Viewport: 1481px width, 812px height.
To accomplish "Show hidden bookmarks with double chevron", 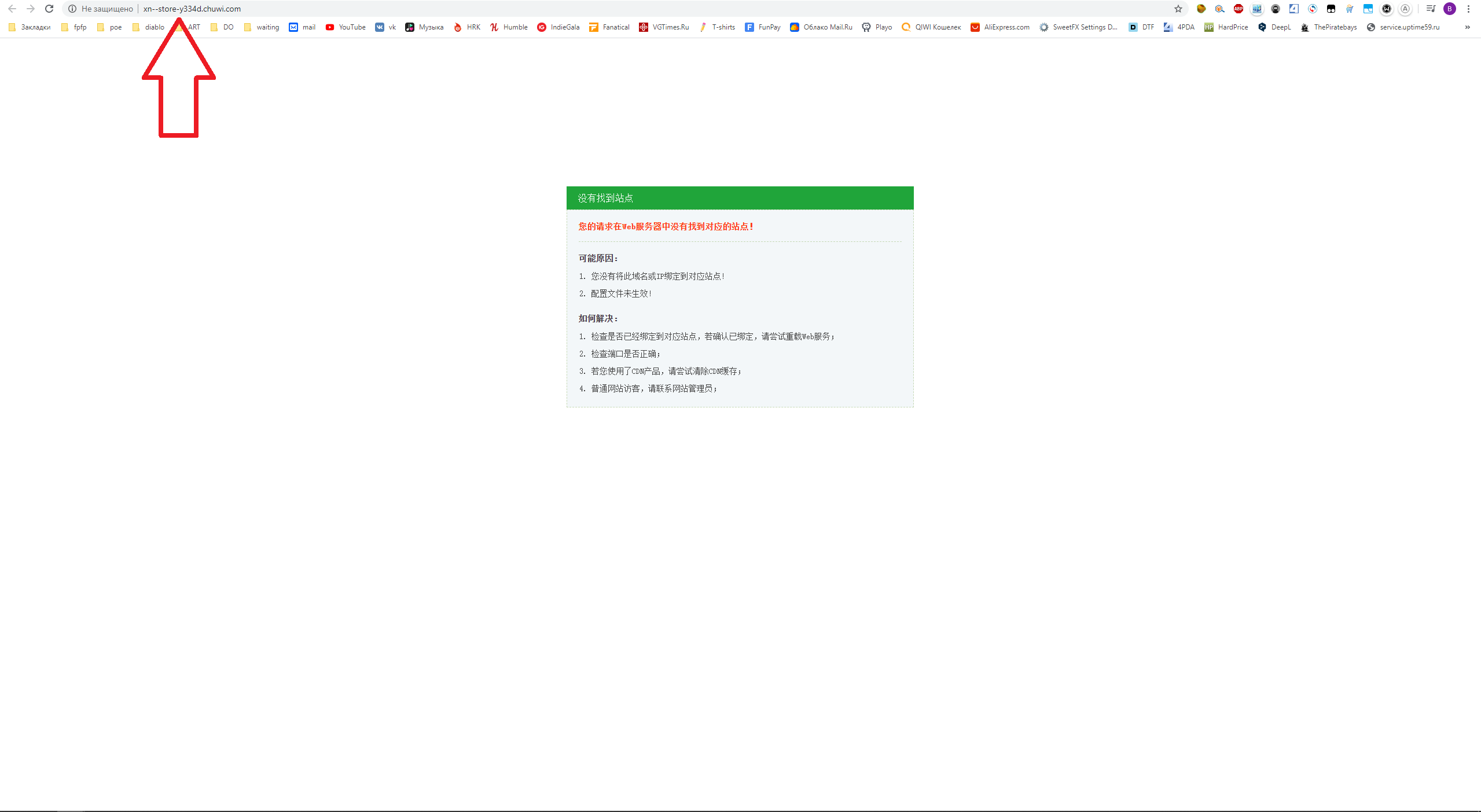I will point(1467,27).
